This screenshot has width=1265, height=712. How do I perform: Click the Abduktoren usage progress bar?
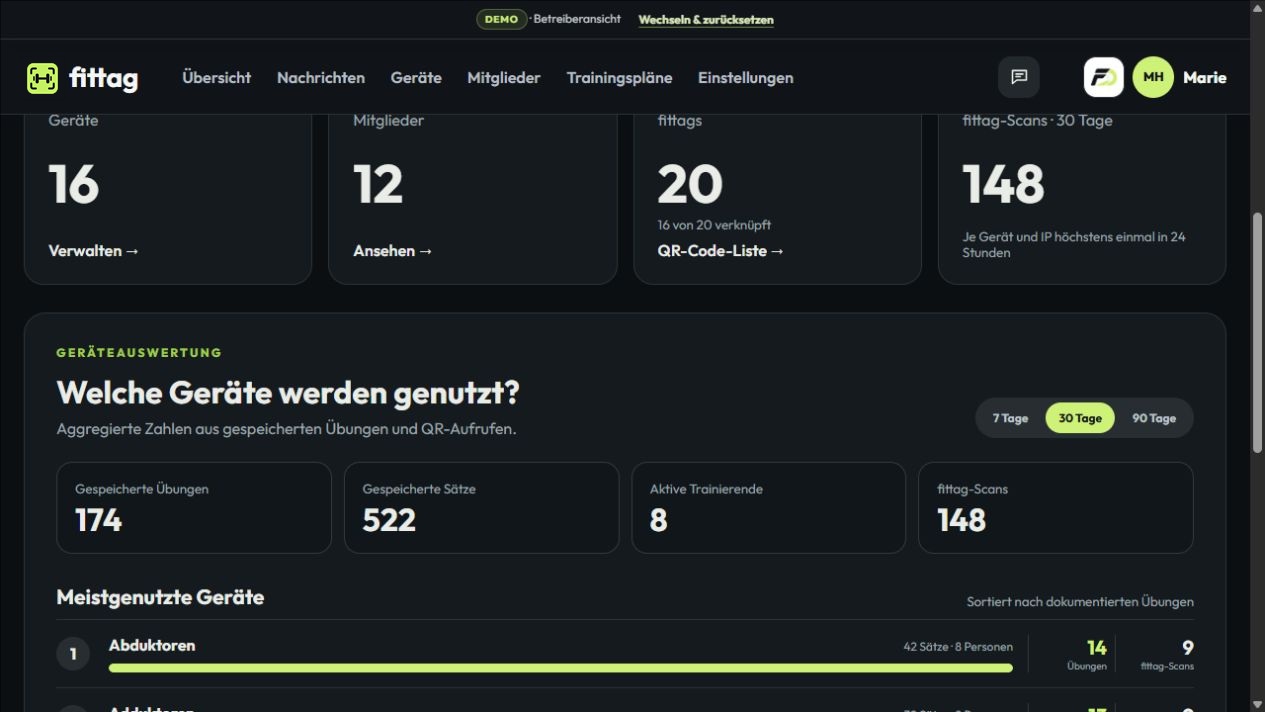click(x=560, y=668)
